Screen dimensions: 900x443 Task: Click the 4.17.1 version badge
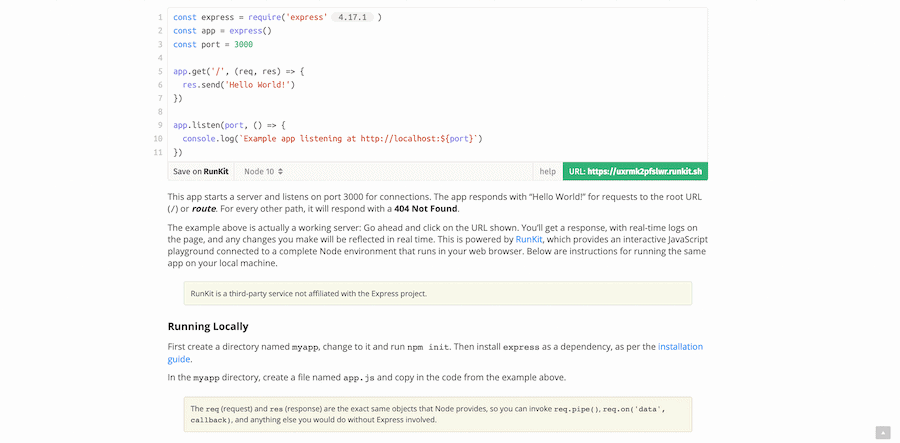pos(352,18)
